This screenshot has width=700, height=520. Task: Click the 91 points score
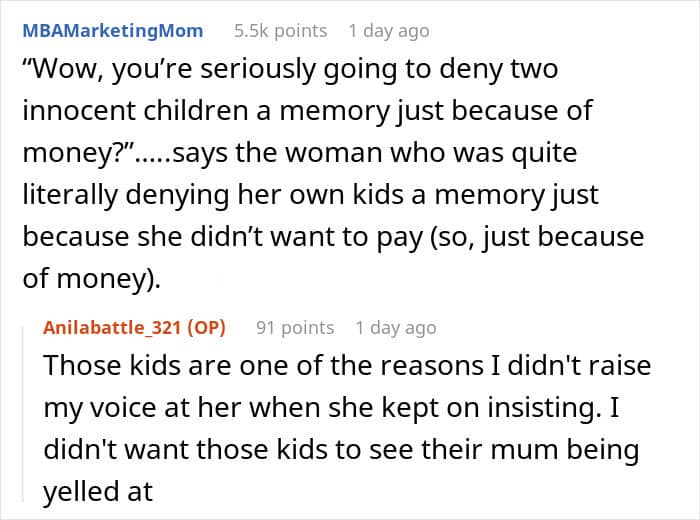tap(295, 328)
